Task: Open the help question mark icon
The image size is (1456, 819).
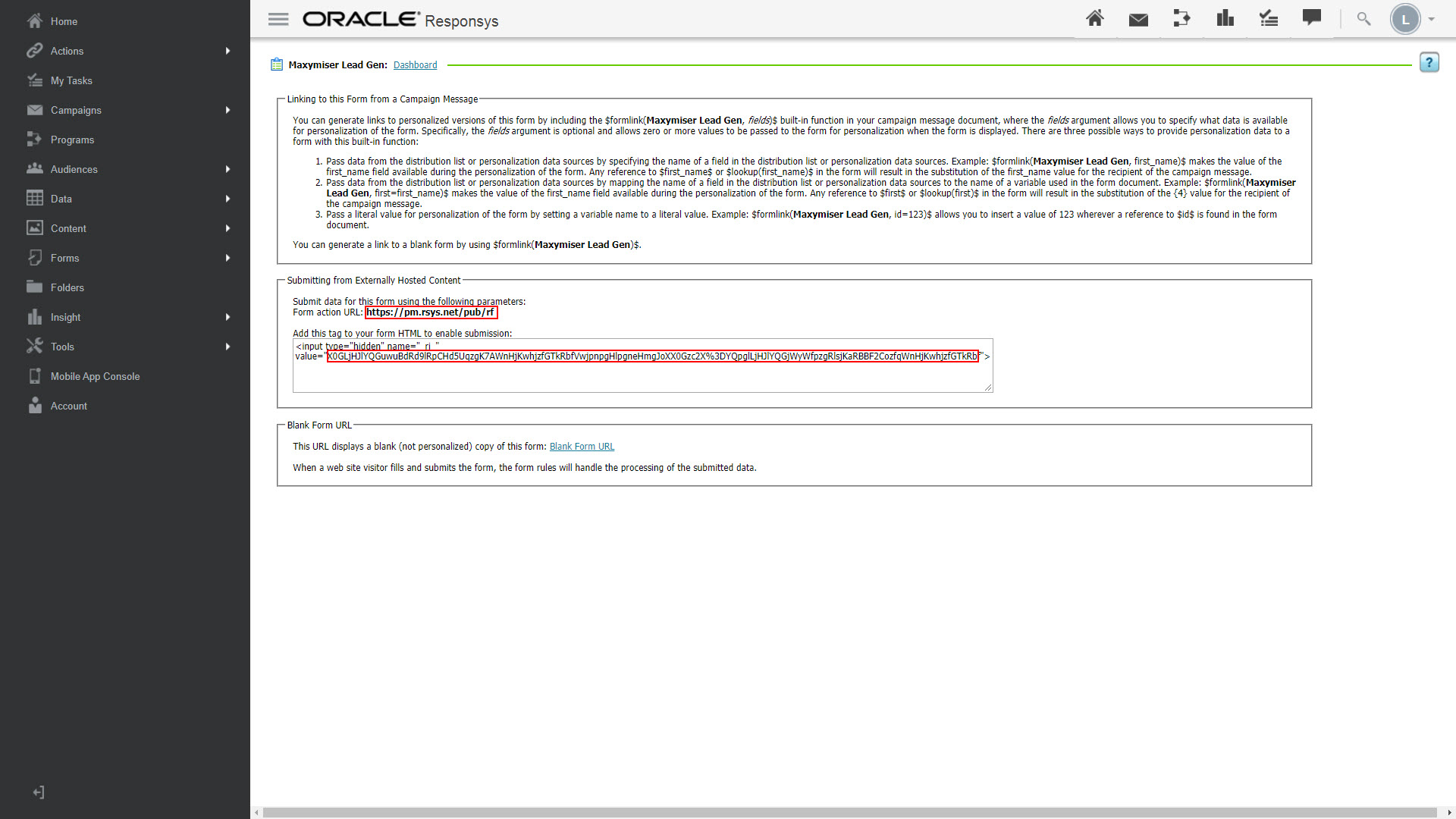Action: coord(1429,63)
